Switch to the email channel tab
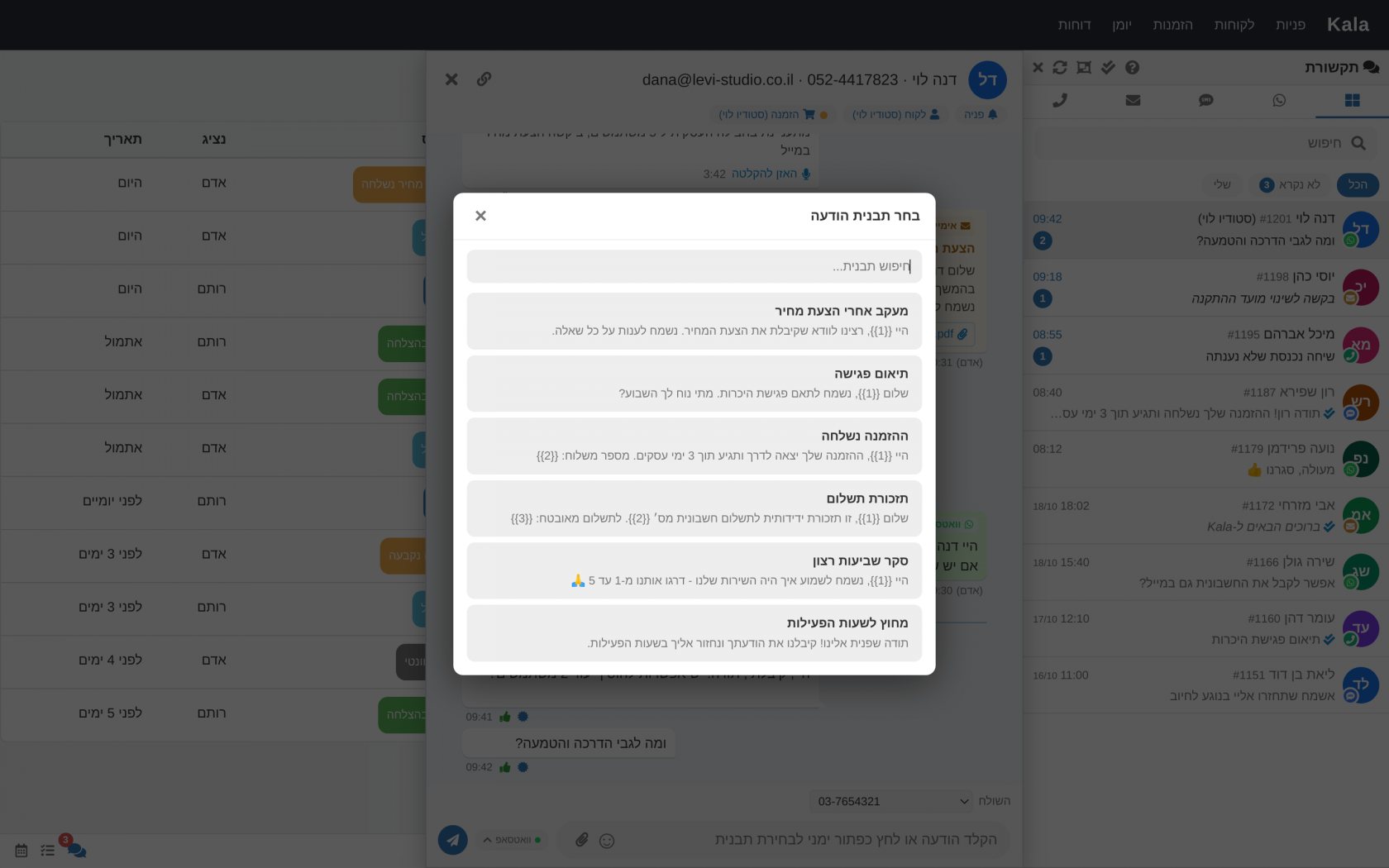Screen dimensions: 1389x868 click(1133, 100)
